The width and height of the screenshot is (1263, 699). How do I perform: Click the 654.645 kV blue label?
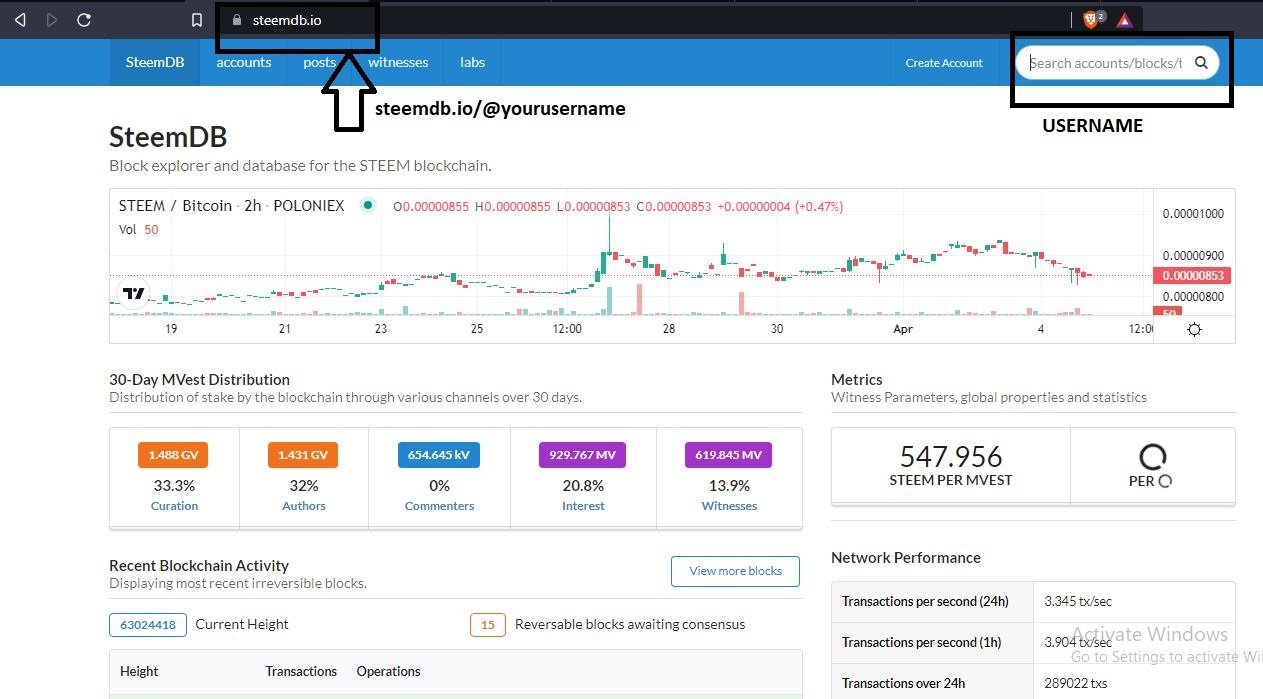[439, 455]
